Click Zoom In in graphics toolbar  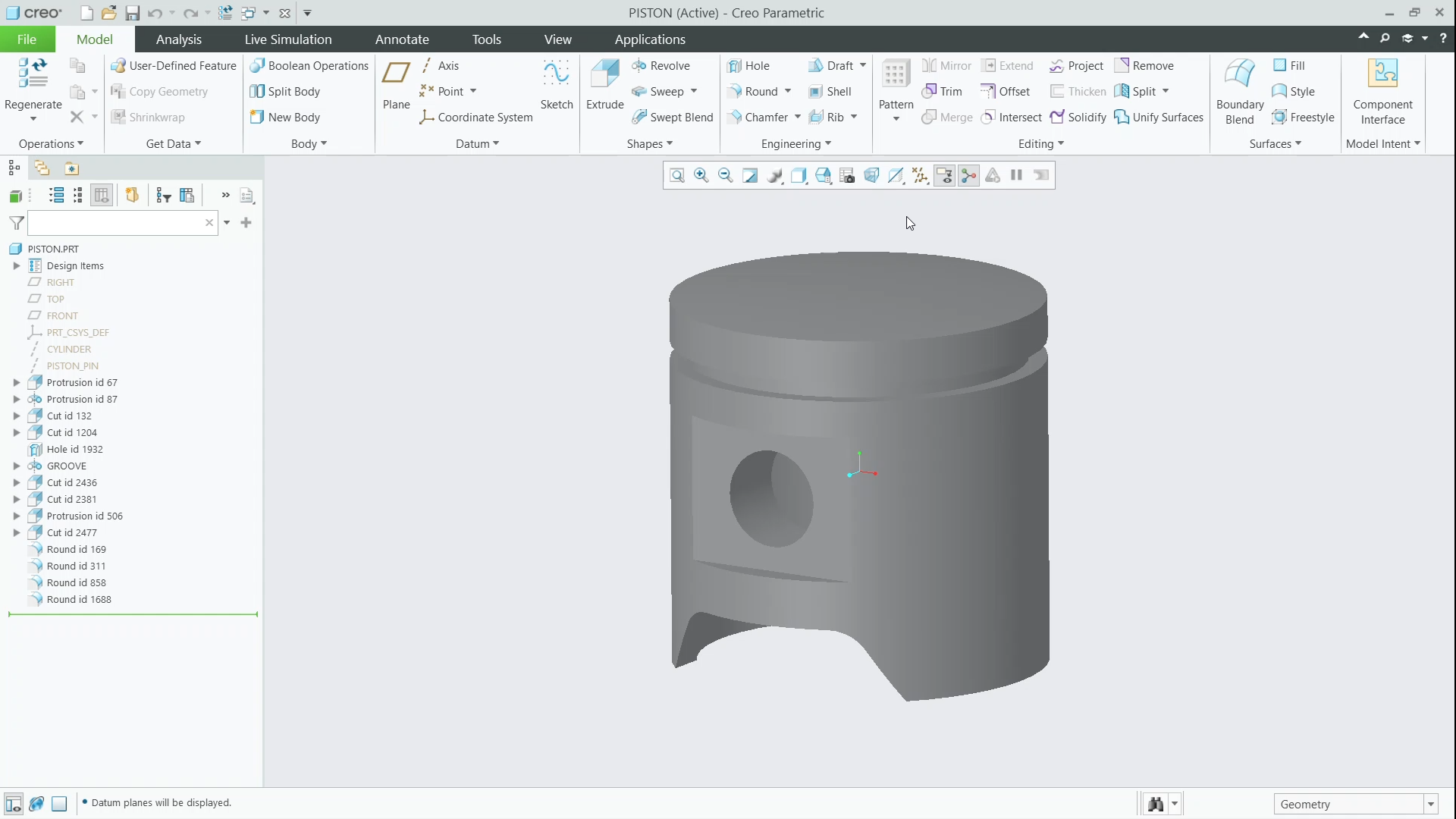(x=701, y=176)
